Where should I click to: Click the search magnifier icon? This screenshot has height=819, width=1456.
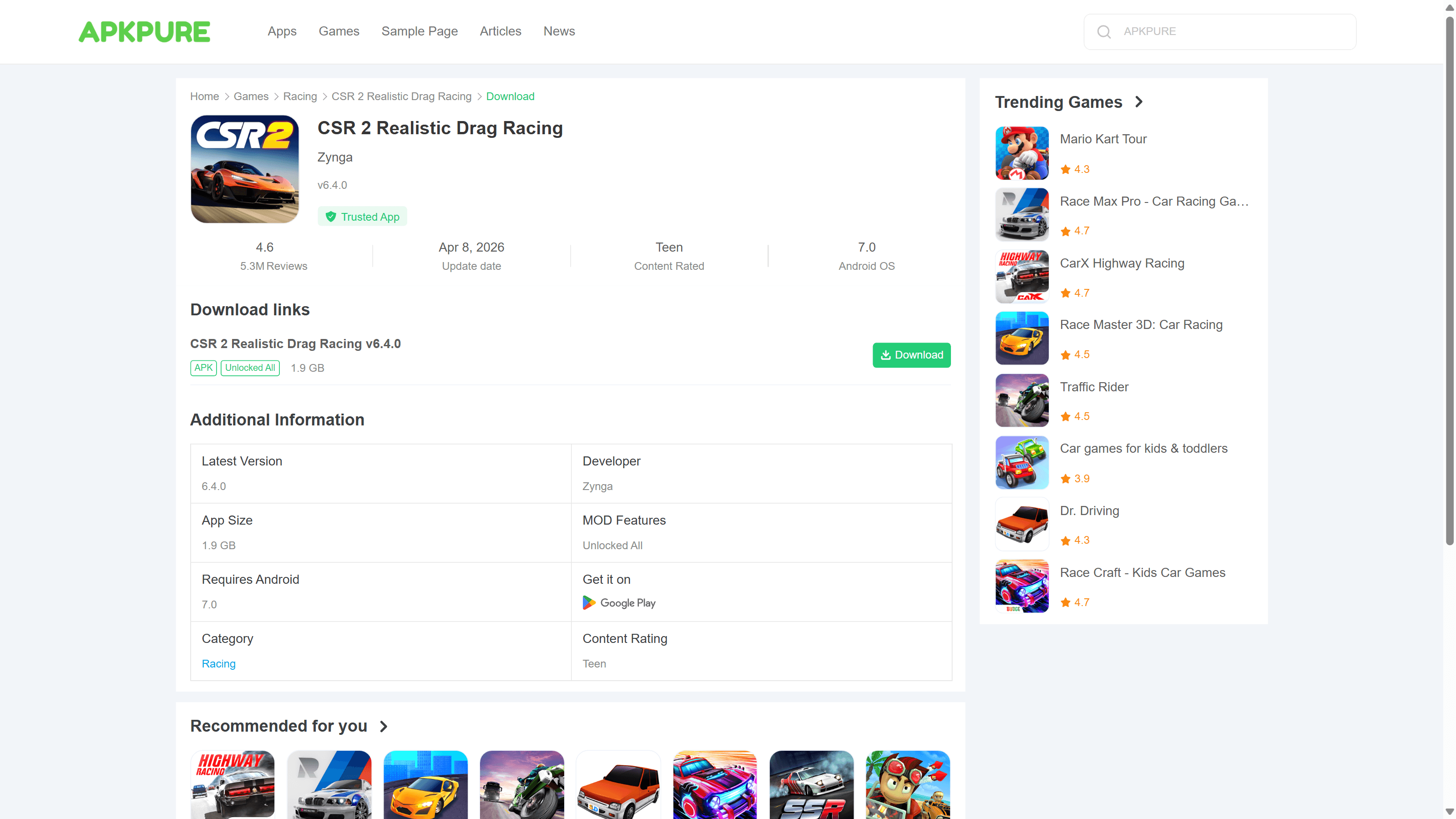click(x=1103, y=32)
